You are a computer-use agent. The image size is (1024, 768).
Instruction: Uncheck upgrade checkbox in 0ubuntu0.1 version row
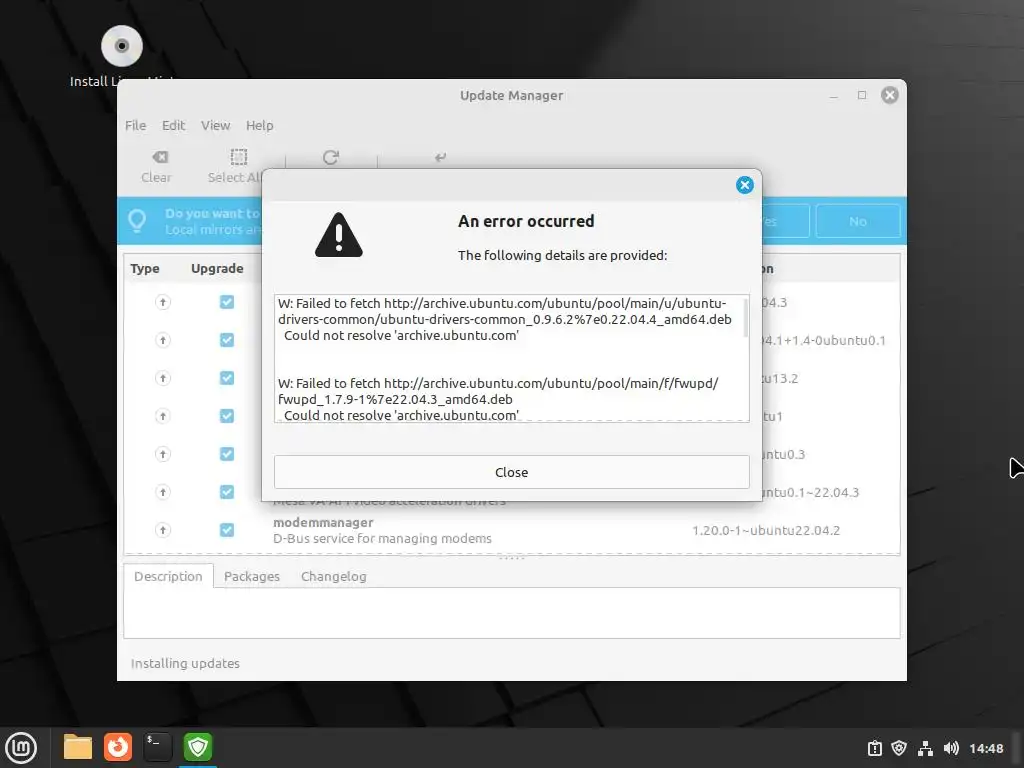227,340
